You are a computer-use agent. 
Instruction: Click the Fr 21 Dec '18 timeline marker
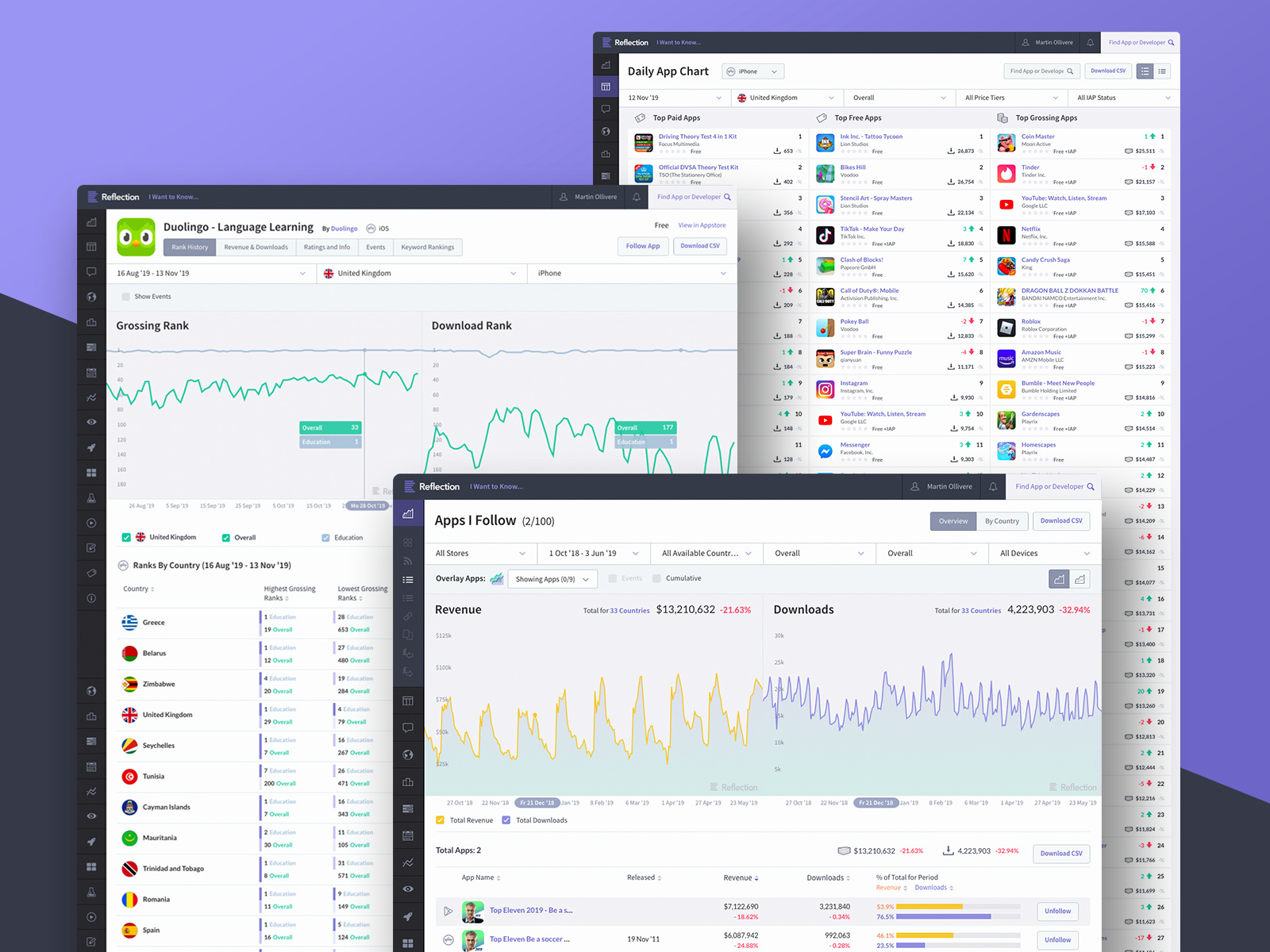pos(537,802)
